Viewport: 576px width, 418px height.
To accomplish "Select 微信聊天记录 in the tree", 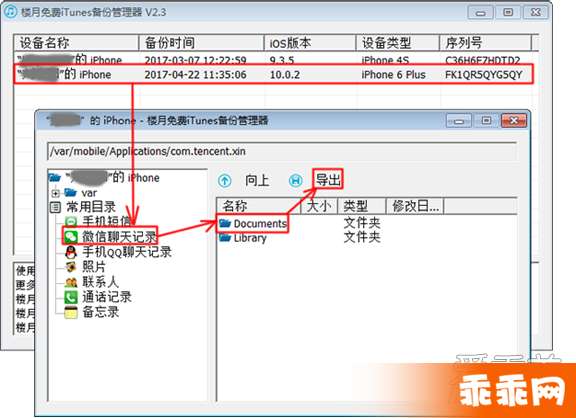I will tap(120, 237).
